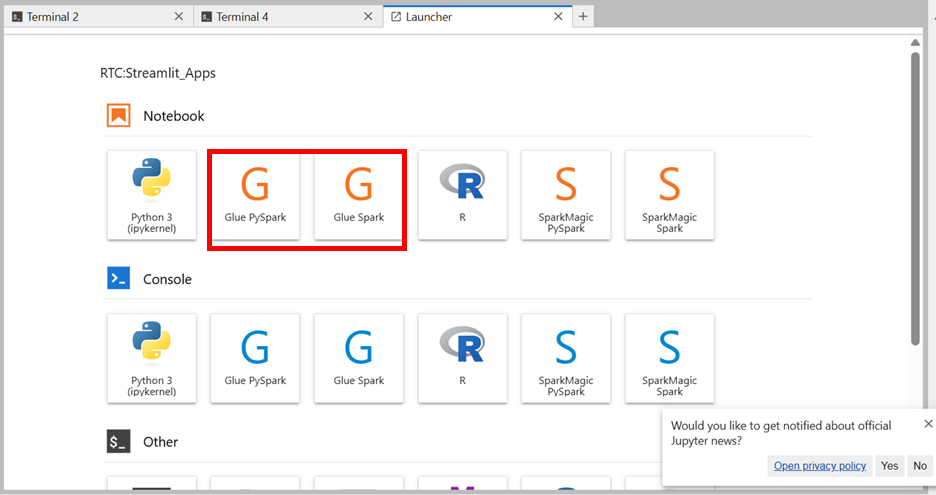The height and width of the screenshot is (495, 936).
Task: Start Python 3 (ipykernel) console
Action: [x=152, y=358]
